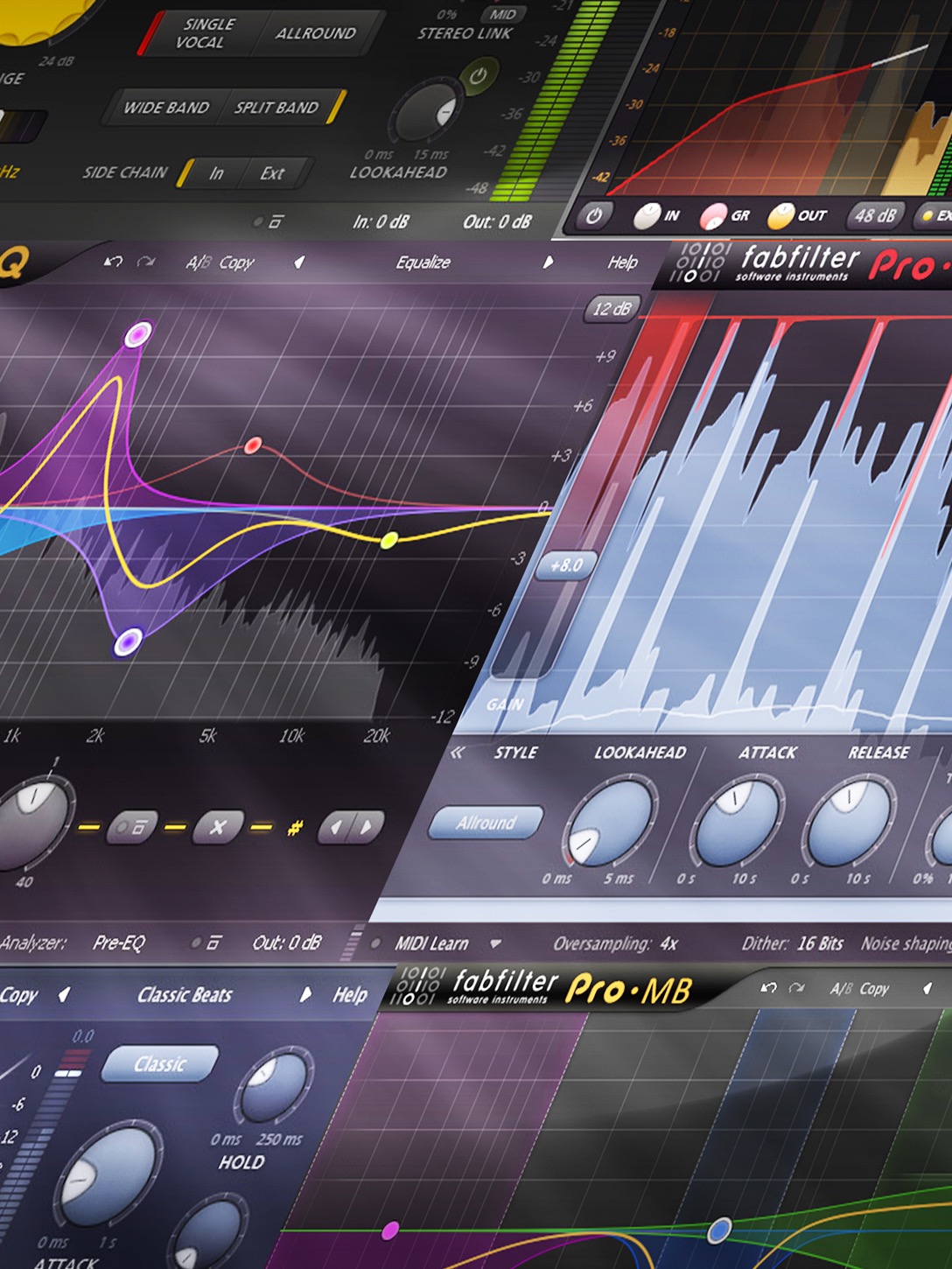Select the purple band point in Pro-MB

tap(390, 1231)
